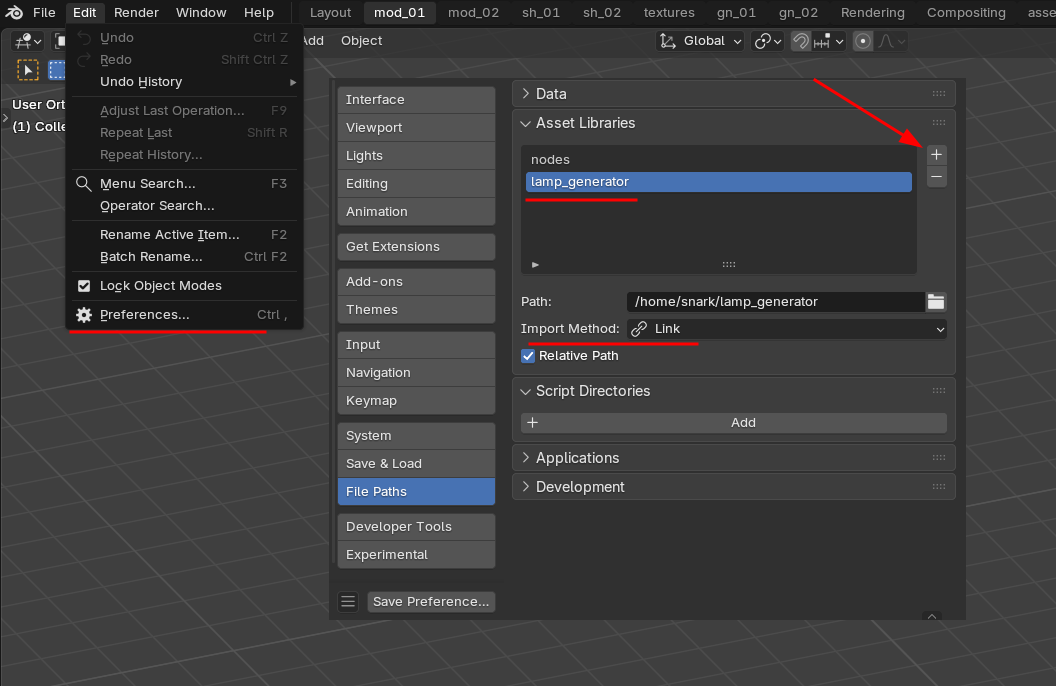Open the preferences hamburger menu icon
This screenshot has height=686, width=1056.
[348, 601]
